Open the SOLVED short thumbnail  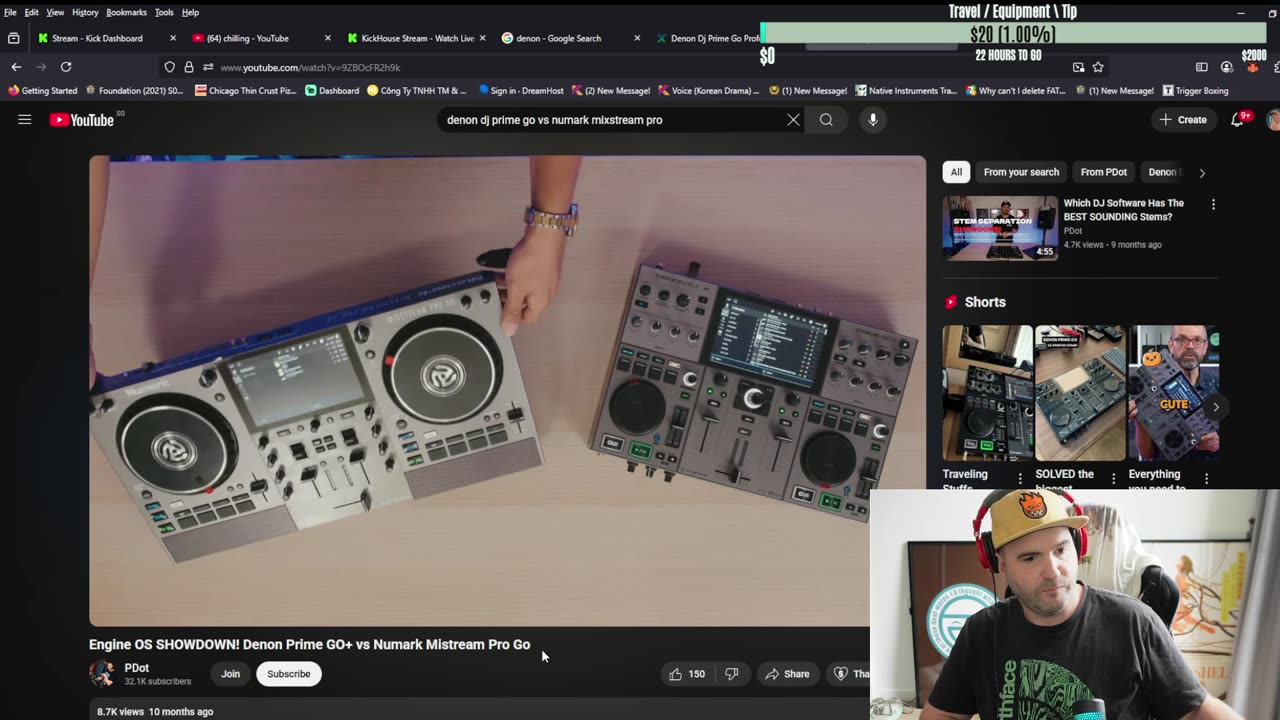[1080, 393]
